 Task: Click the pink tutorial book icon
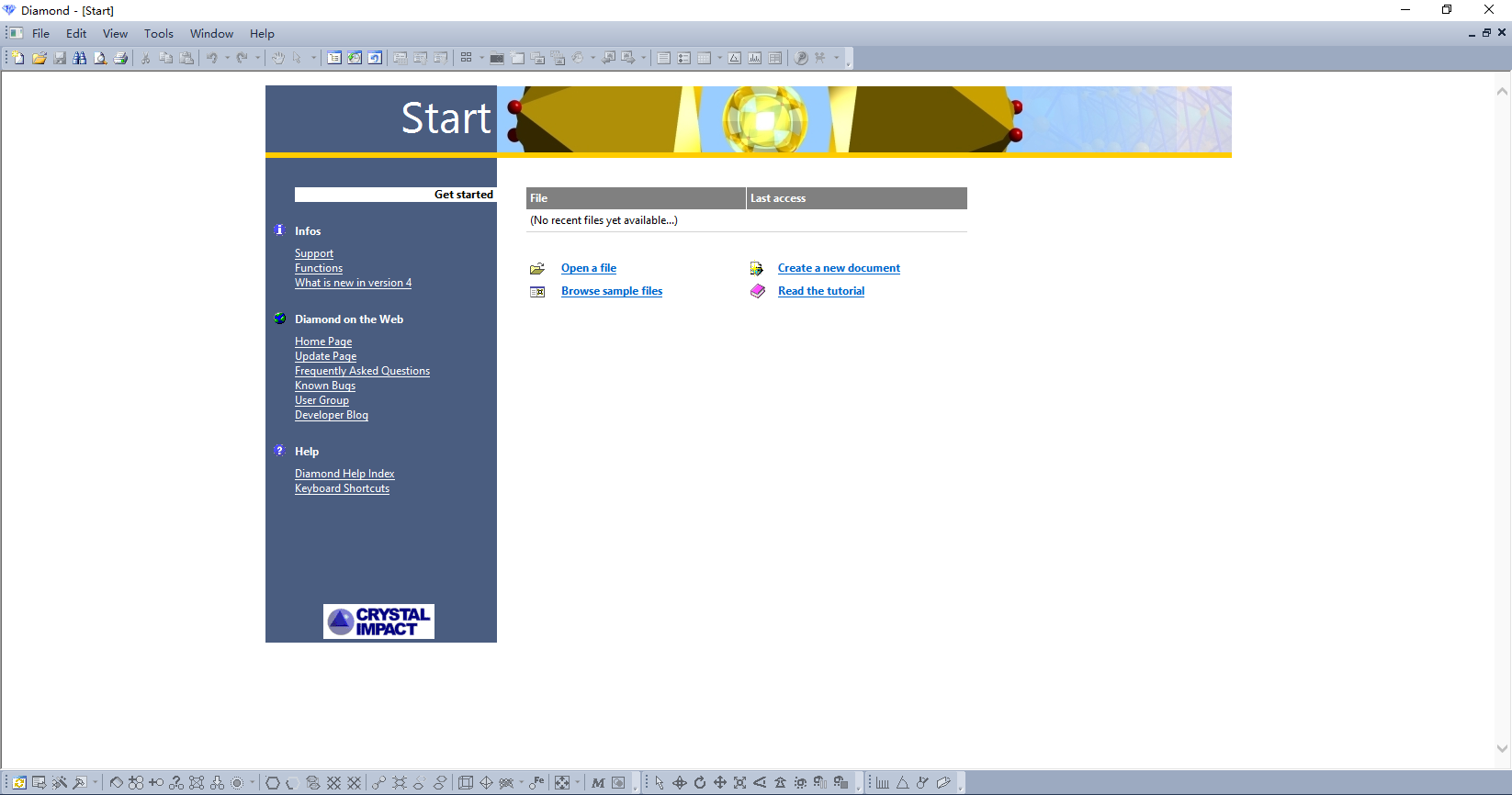point(757,291)
